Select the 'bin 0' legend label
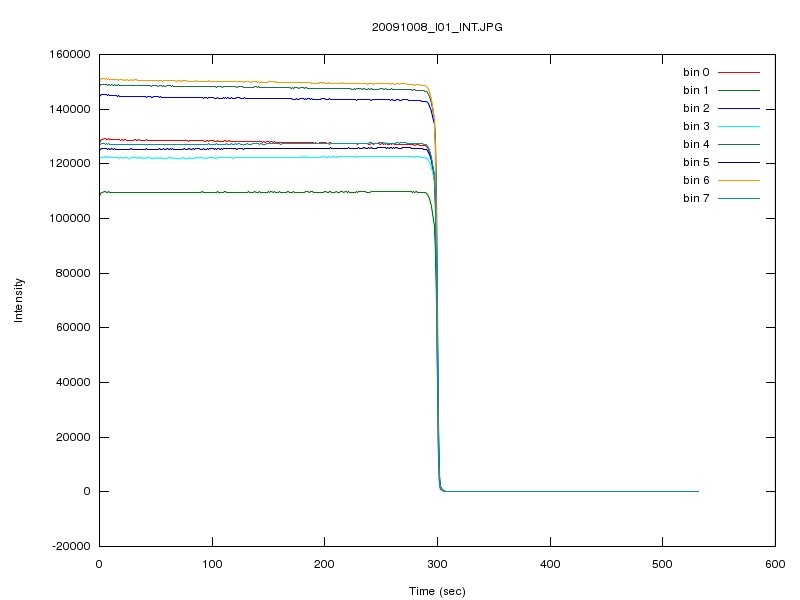This screenshot has width=800, height=600. click(696, 72)
